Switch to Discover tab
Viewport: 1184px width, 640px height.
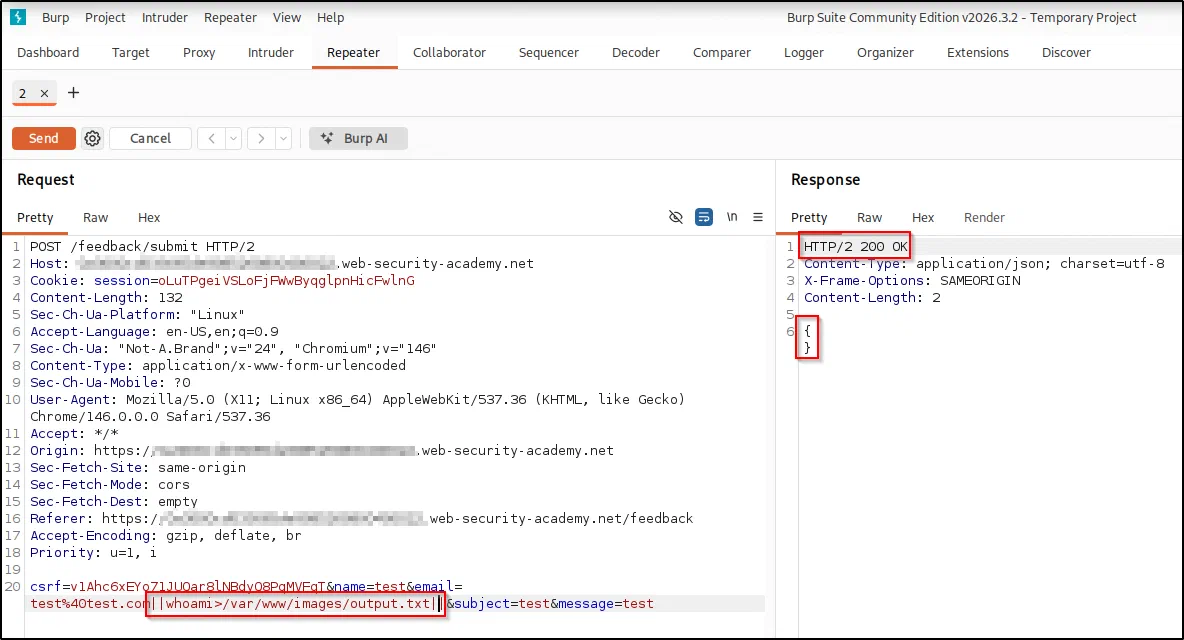pyautogui.click(x=1066, y=52)
